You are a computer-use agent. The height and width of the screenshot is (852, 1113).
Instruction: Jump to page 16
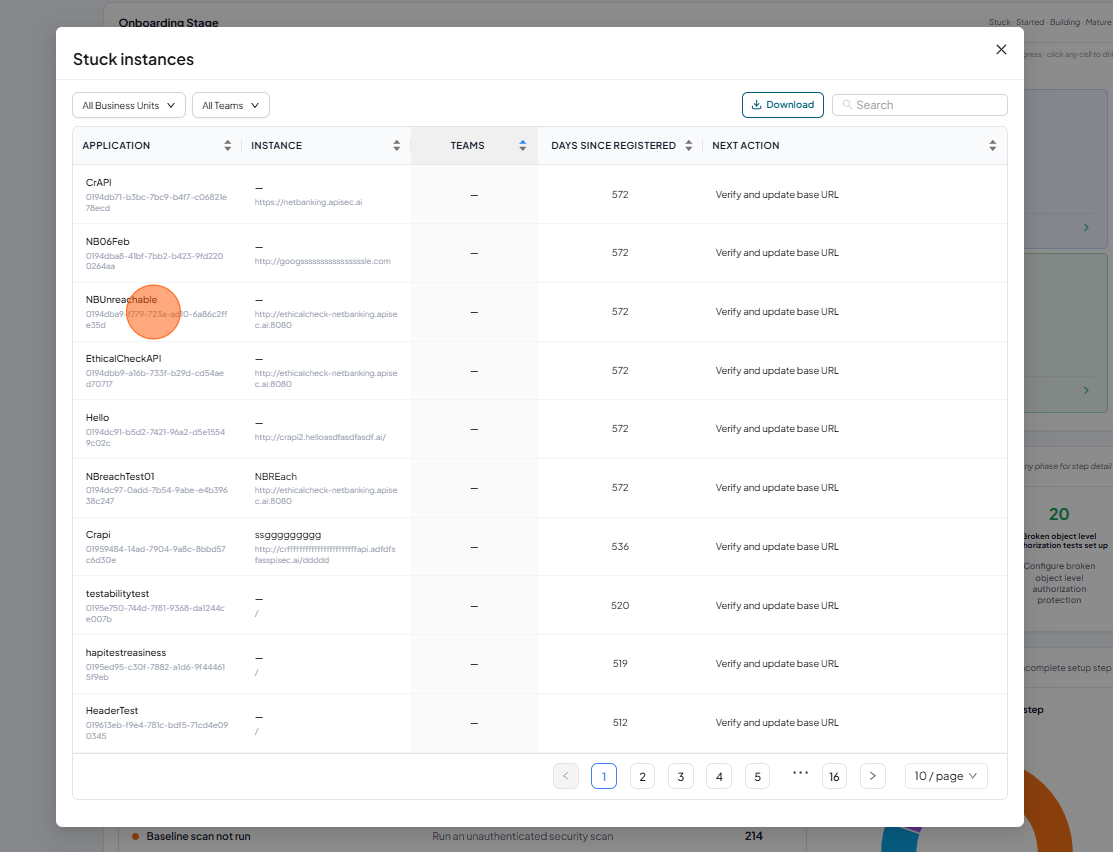[834, 776]
